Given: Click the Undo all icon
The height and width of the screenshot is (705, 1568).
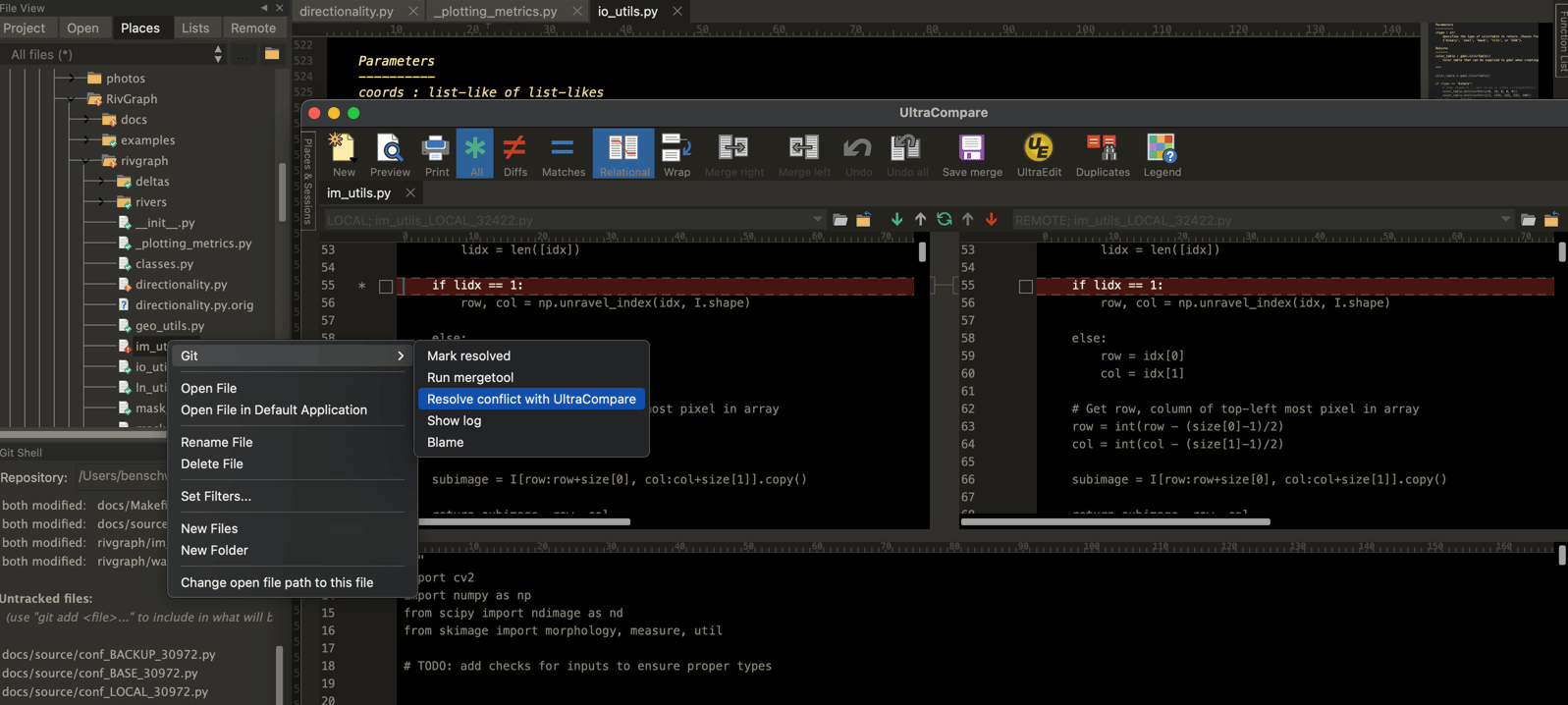Looking at the screenshot, I should (x=906, y=154).
